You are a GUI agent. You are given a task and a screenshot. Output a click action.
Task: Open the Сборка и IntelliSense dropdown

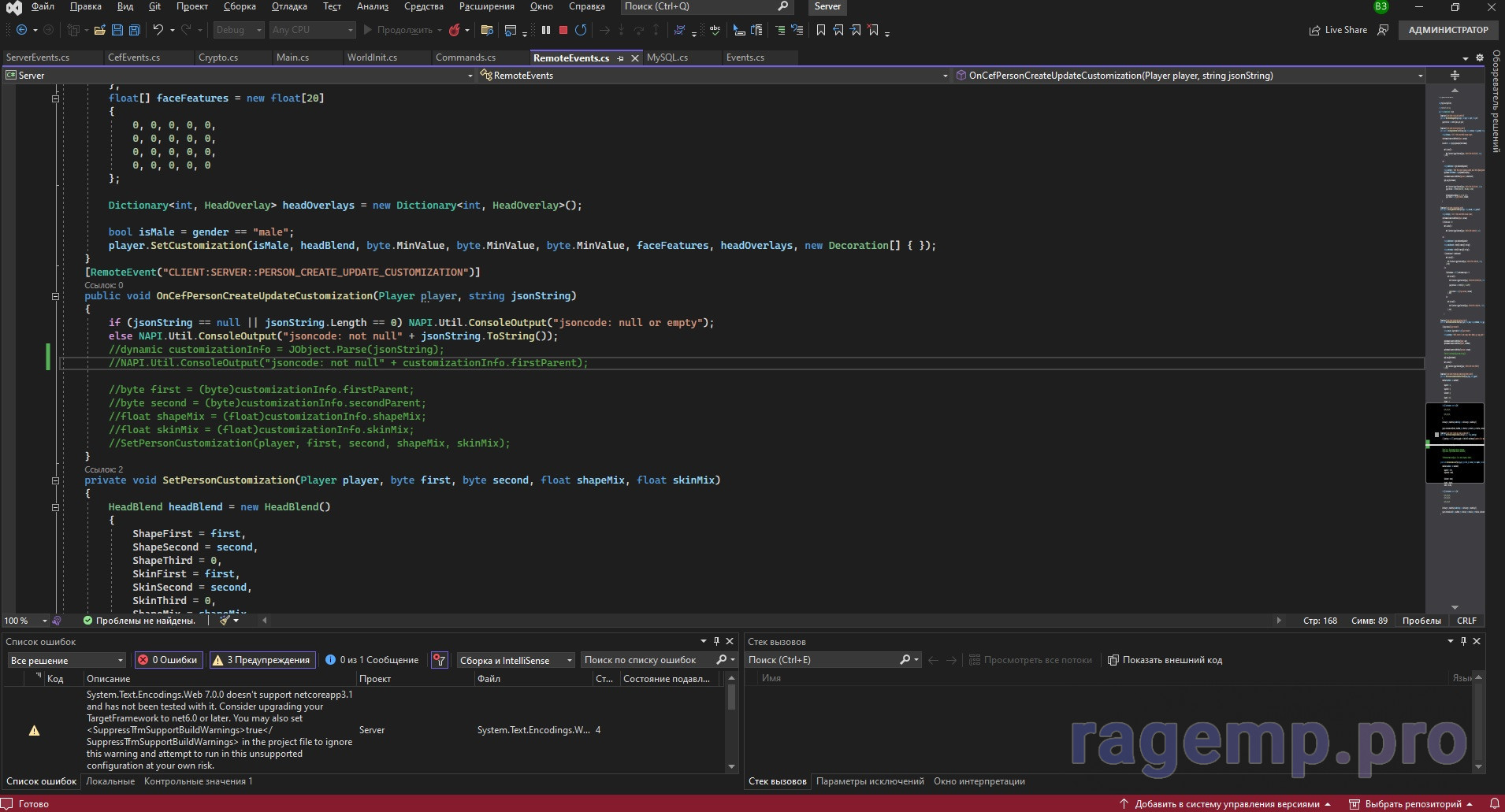(515, 660)
